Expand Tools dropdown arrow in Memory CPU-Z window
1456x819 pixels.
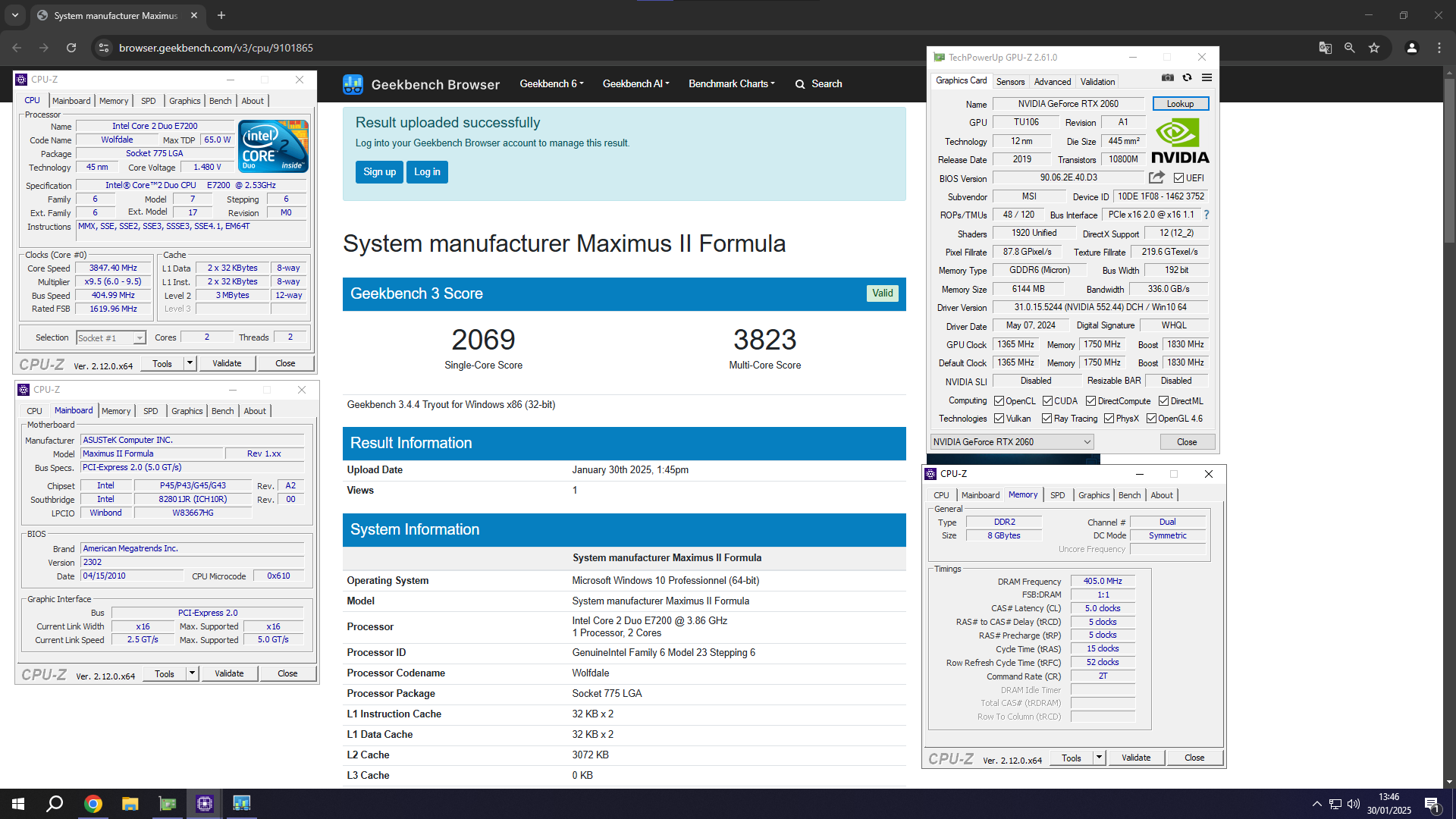1099,758
